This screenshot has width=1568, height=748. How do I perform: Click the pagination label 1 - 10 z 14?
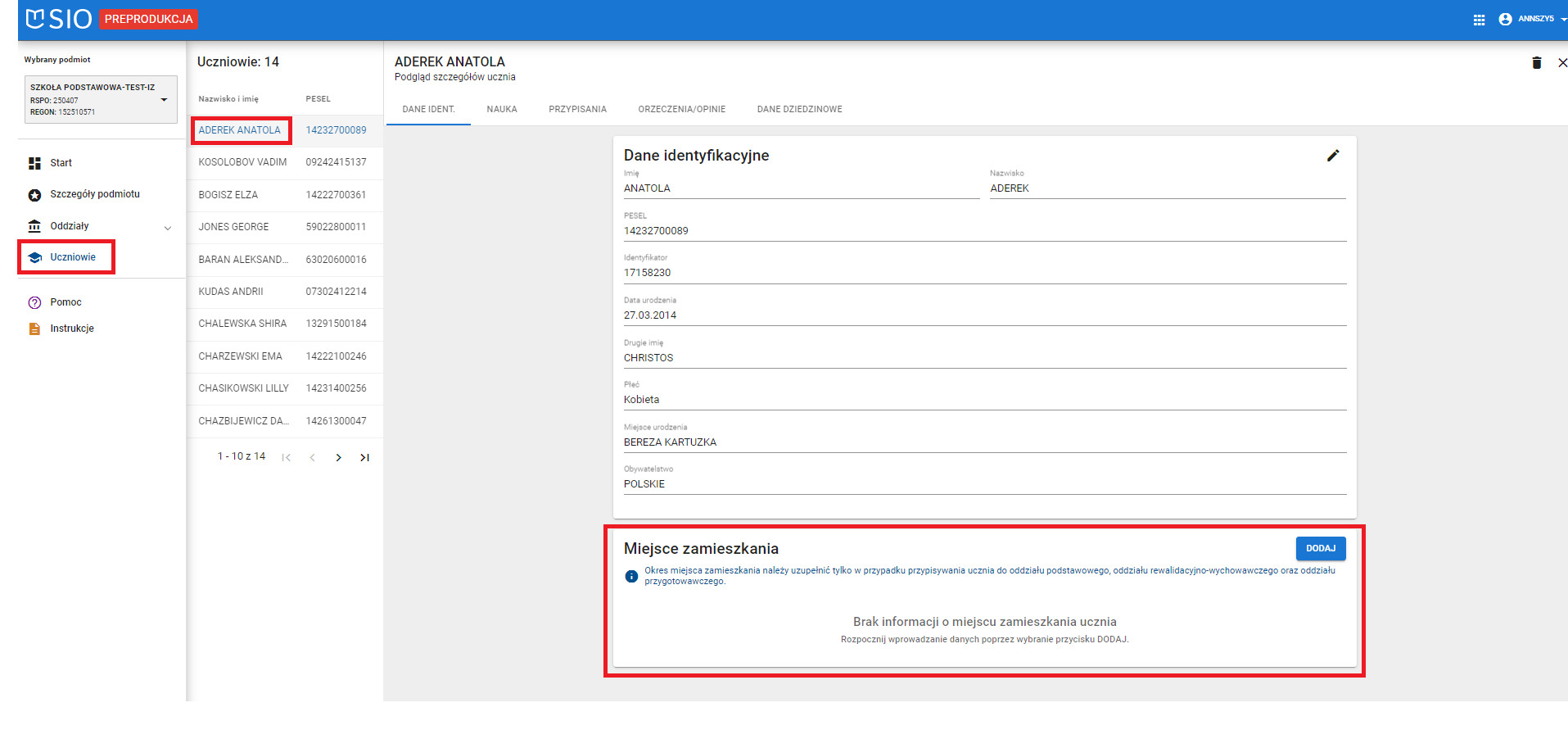coord(242,456)
